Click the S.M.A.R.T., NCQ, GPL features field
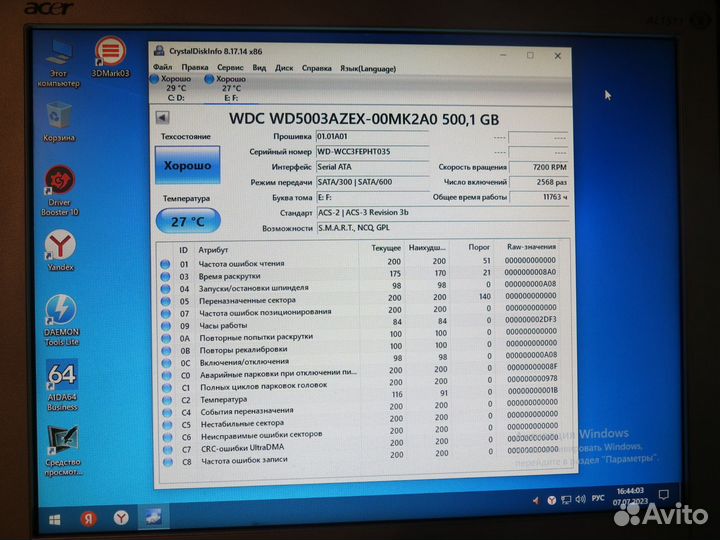 pyautogui.click(x=442, y=228)
